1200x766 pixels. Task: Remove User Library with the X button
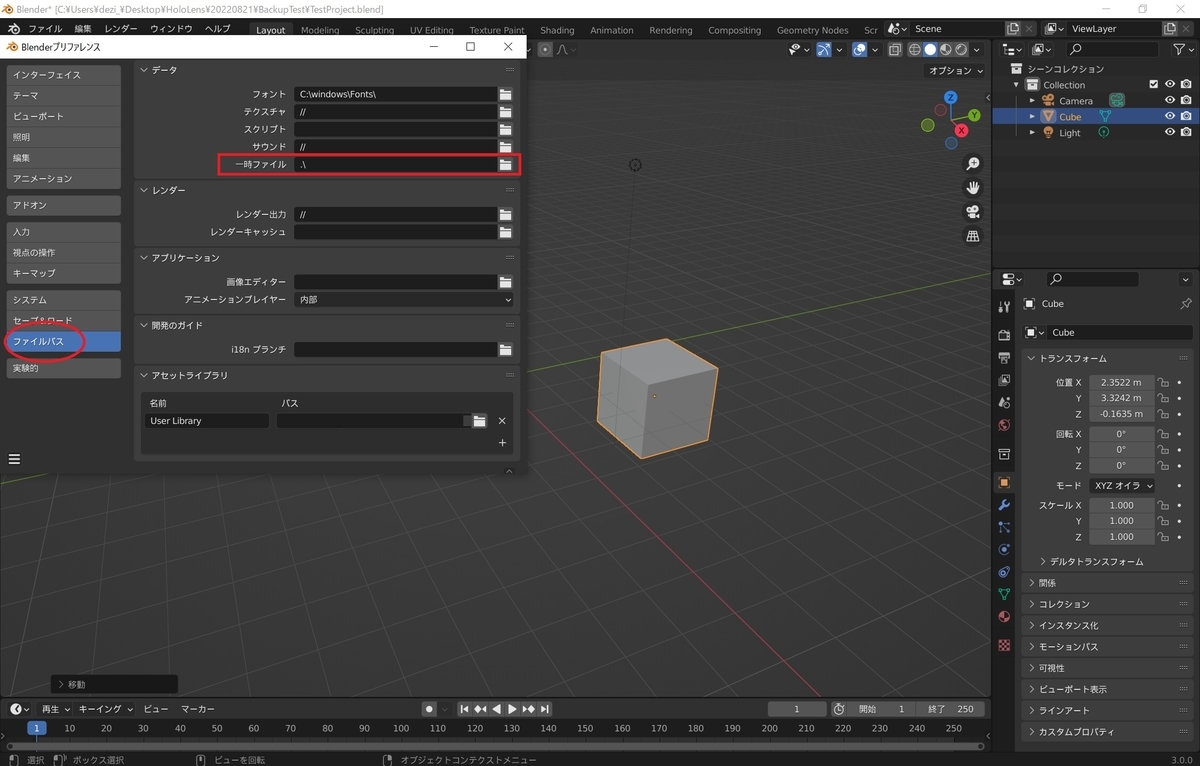(502, 421)
